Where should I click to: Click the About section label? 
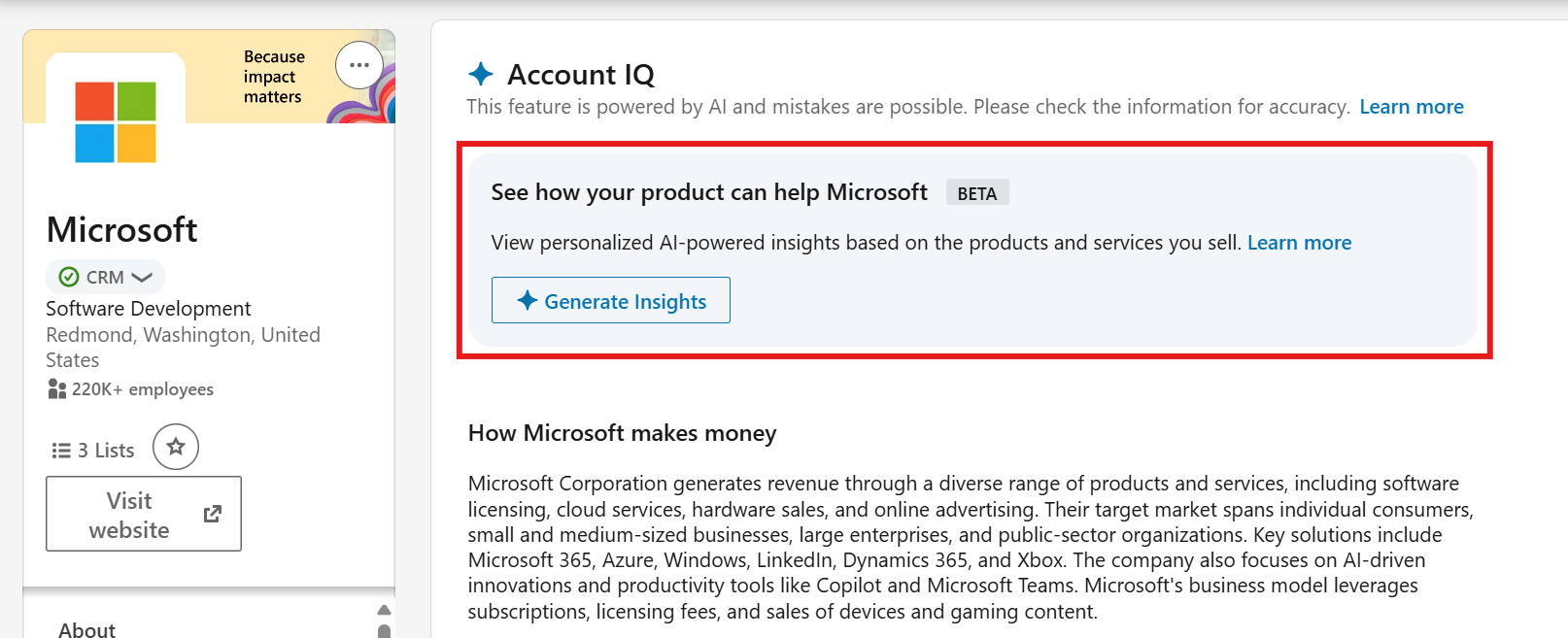[x=87, y=629]
